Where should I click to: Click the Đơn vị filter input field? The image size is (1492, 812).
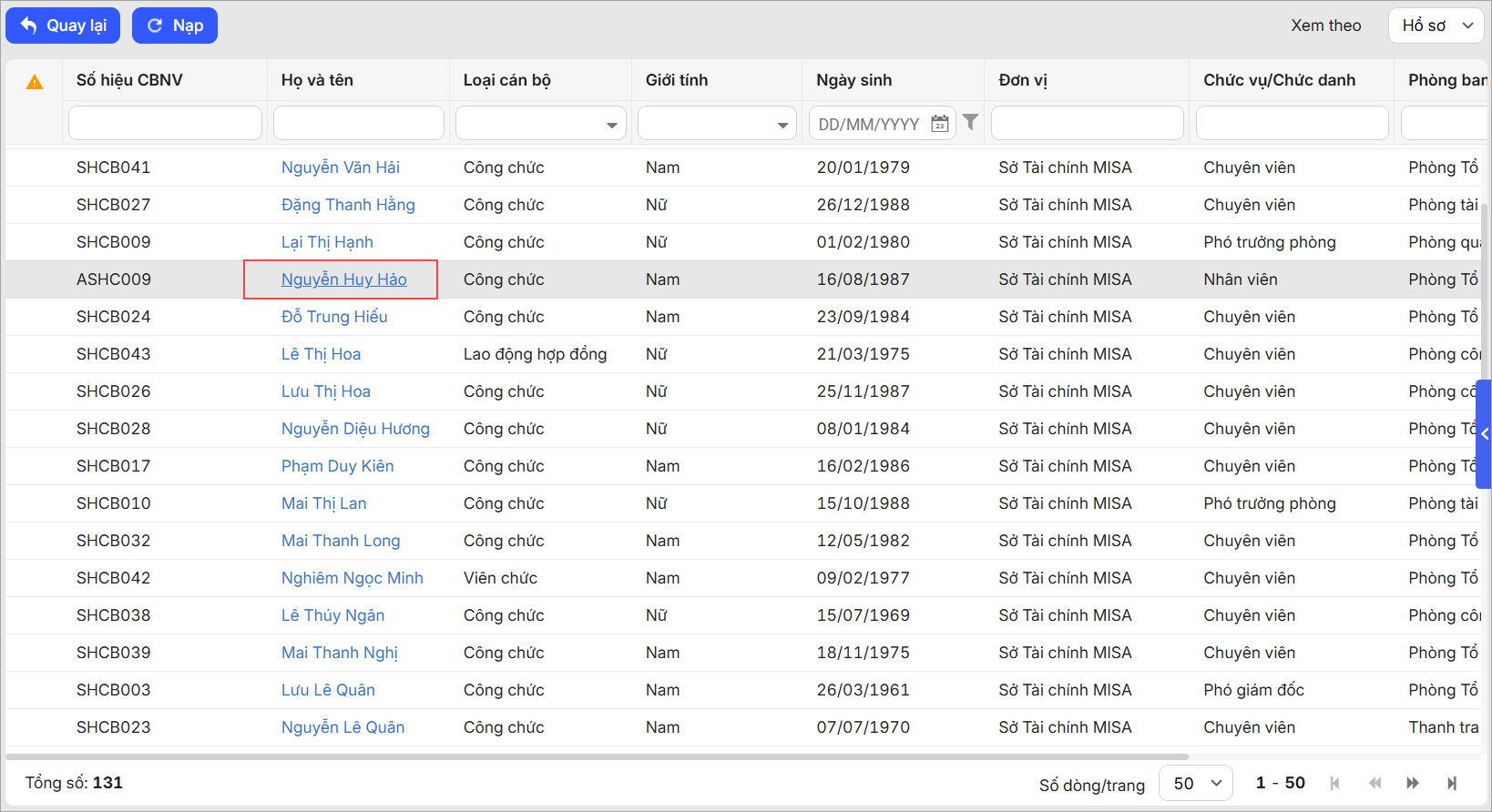coord(1087,123)
